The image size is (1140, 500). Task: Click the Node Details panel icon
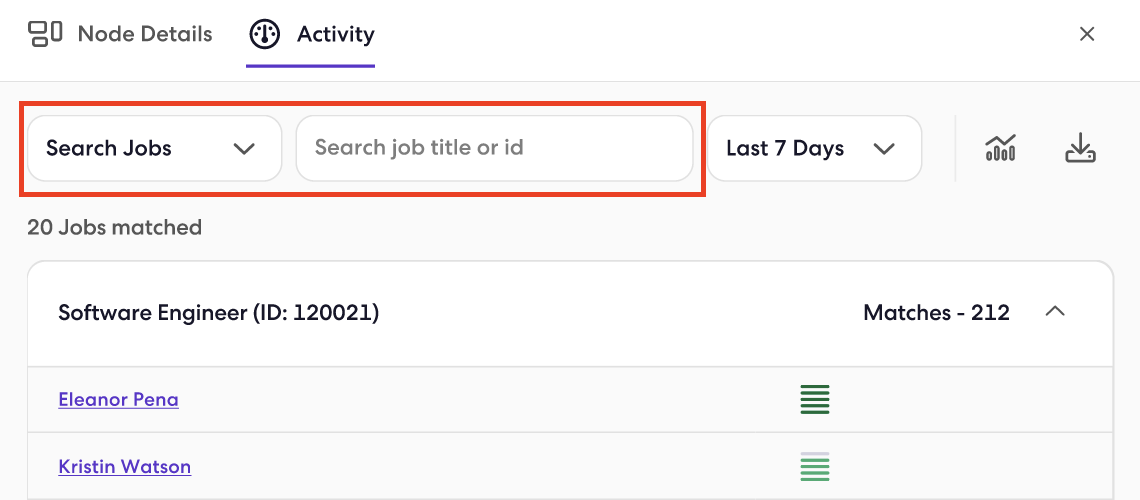[45, 33]
